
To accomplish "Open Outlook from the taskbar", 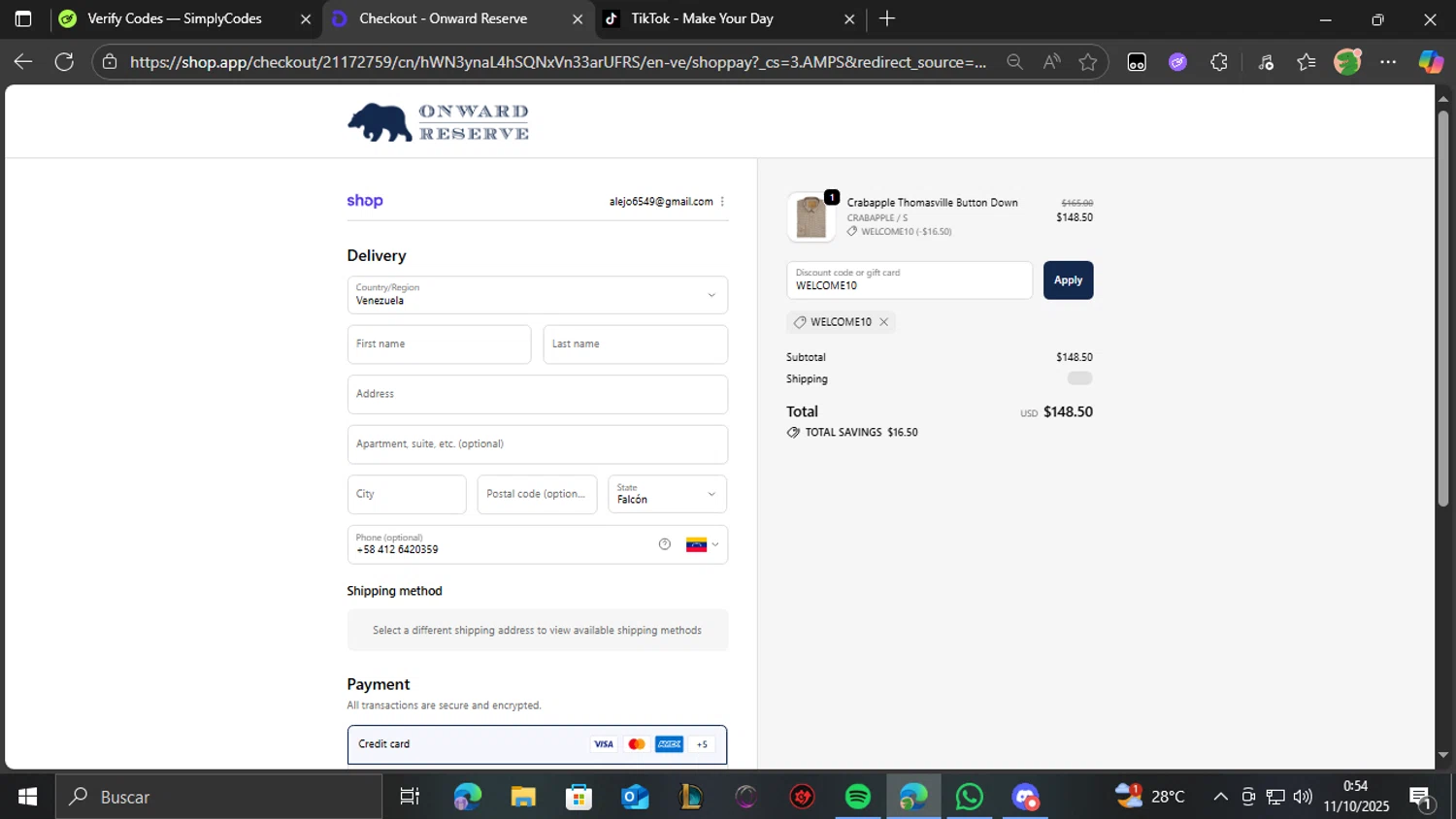I will click(x=636, y=797).
